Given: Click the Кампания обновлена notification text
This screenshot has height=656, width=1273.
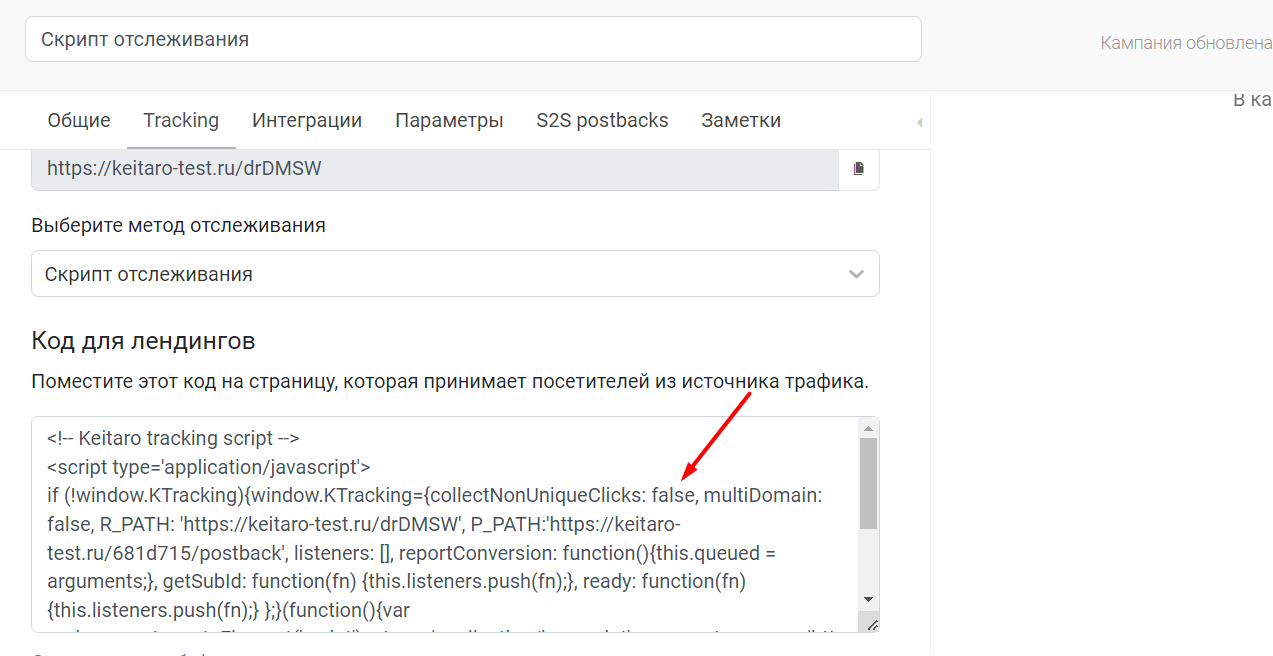Looking at the screenshot, I should tap(1186, 43).
